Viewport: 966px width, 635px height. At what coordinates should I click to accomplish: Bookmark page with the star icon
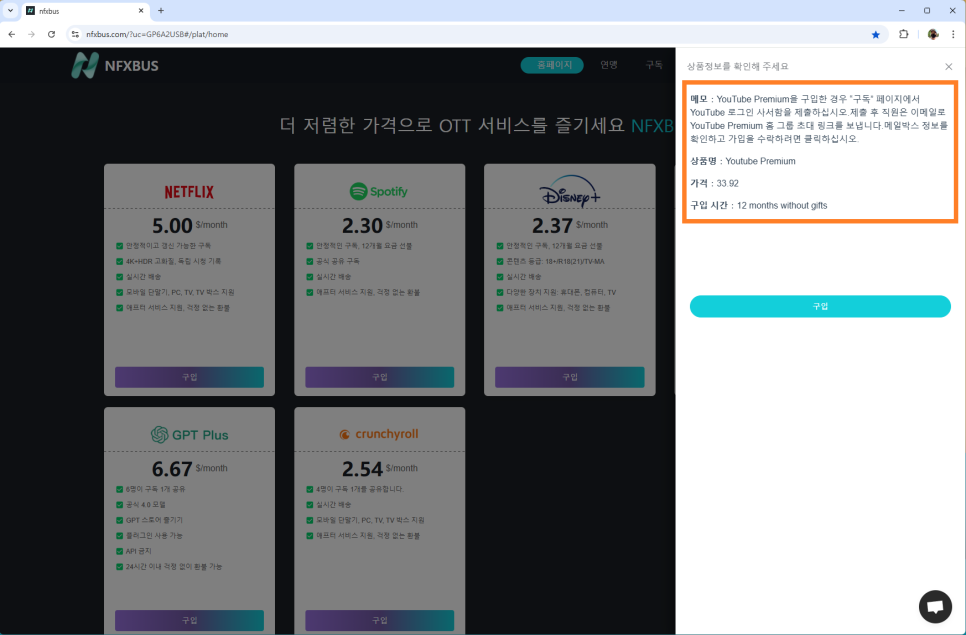click(x=875, y=34)
